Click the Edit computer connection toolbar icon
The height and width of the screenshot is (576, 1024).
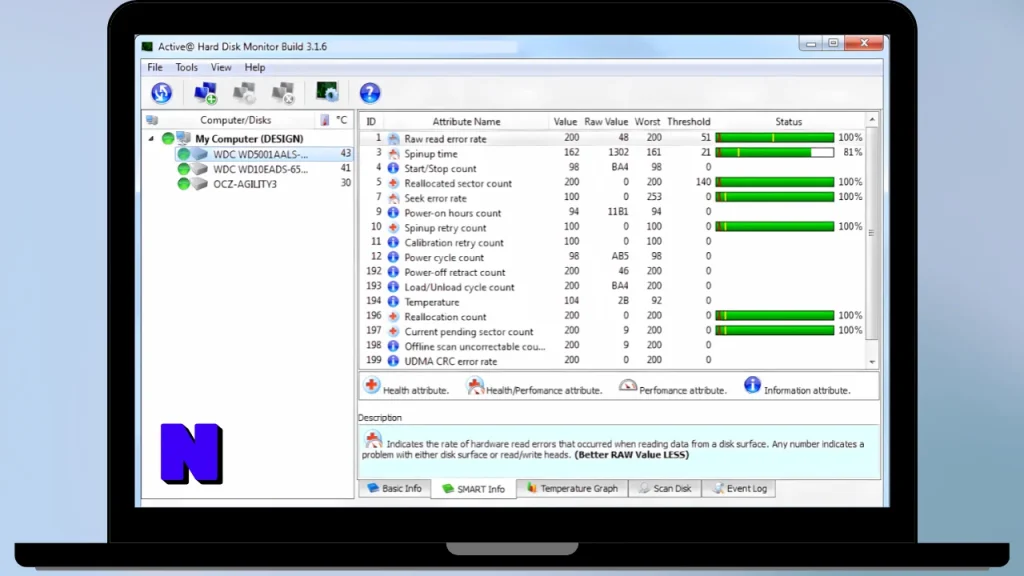(x=244, y=93)
